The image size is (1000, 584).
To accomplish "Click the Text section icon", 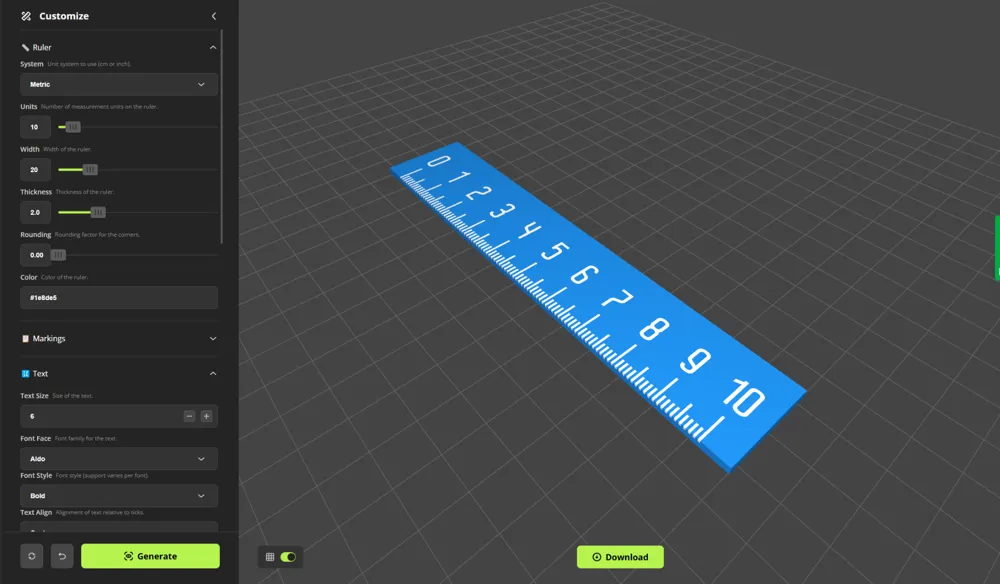I will (x=24, y=373).
